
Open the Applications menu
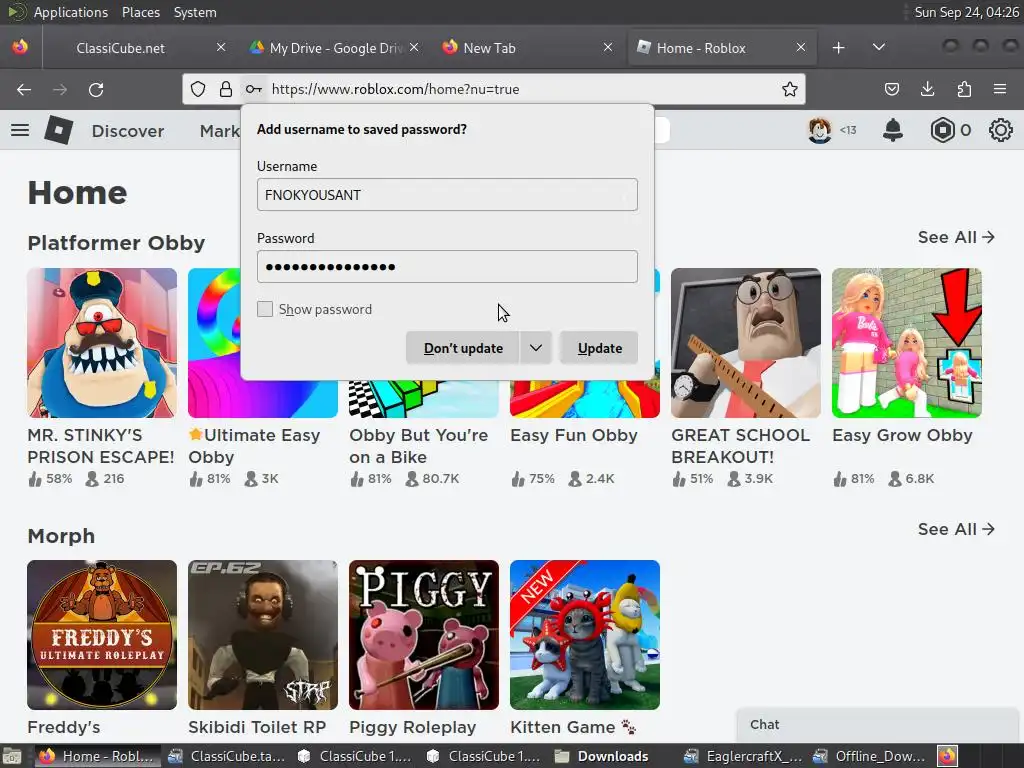[71, 12]
